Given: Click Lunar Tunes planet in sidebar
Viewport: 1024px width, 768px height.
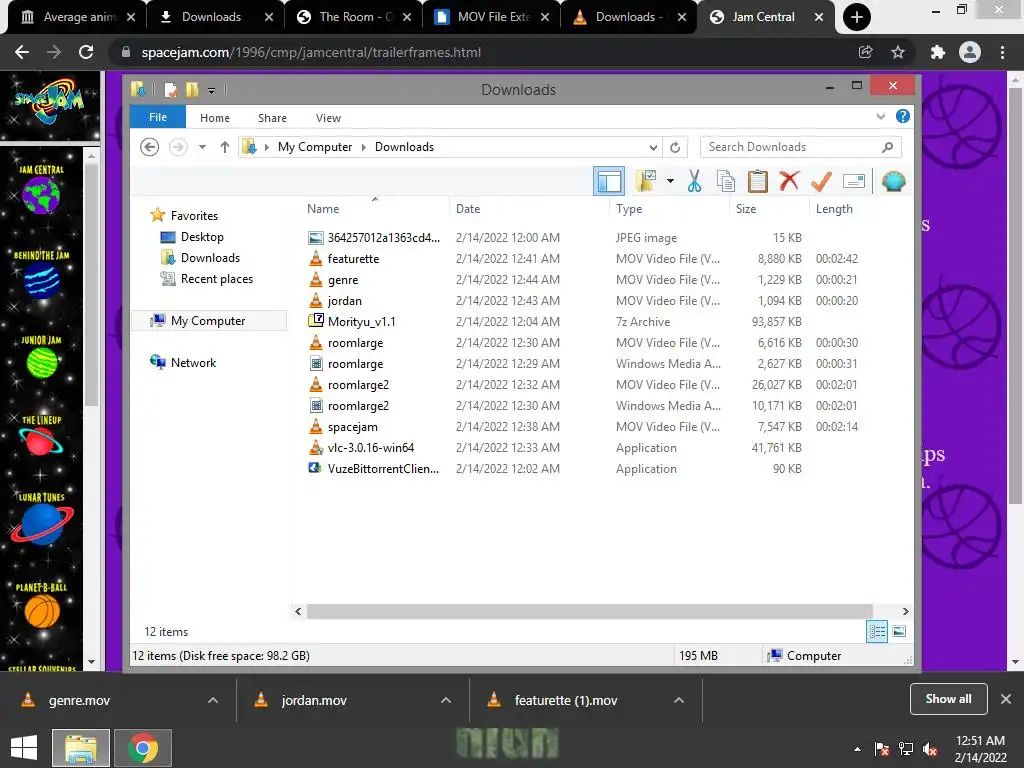Looking at the screenshot, I should click(42, 524).
